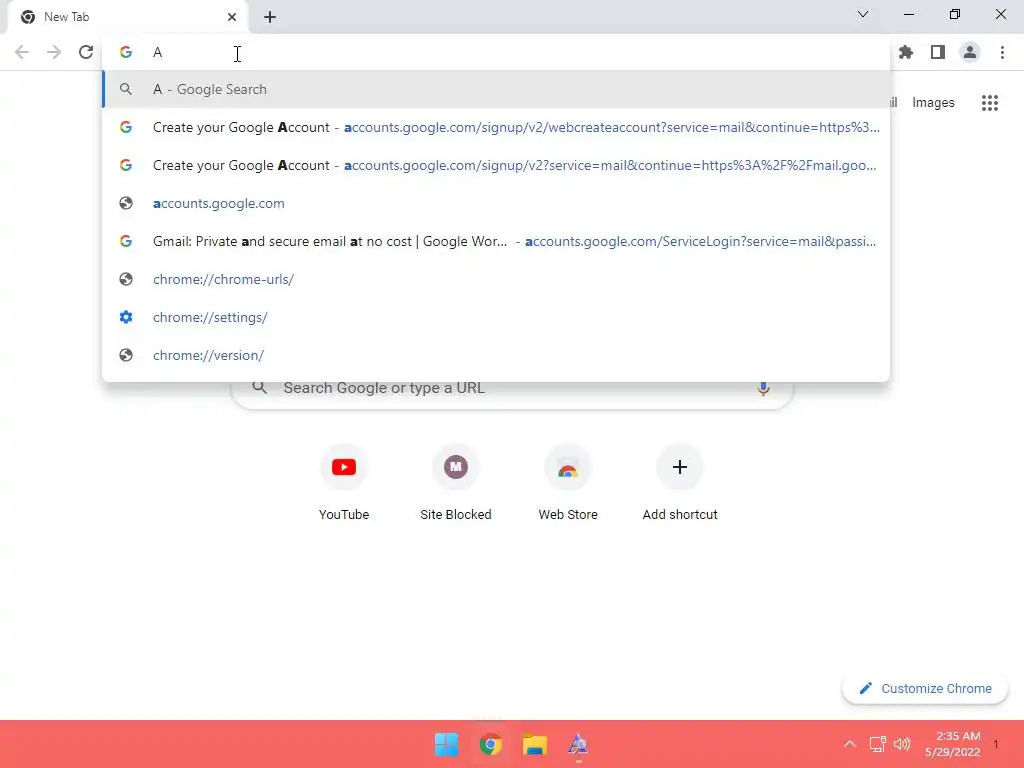Reload the page with the refresh icon
1024x768 pixels.
tap(86, 52)
